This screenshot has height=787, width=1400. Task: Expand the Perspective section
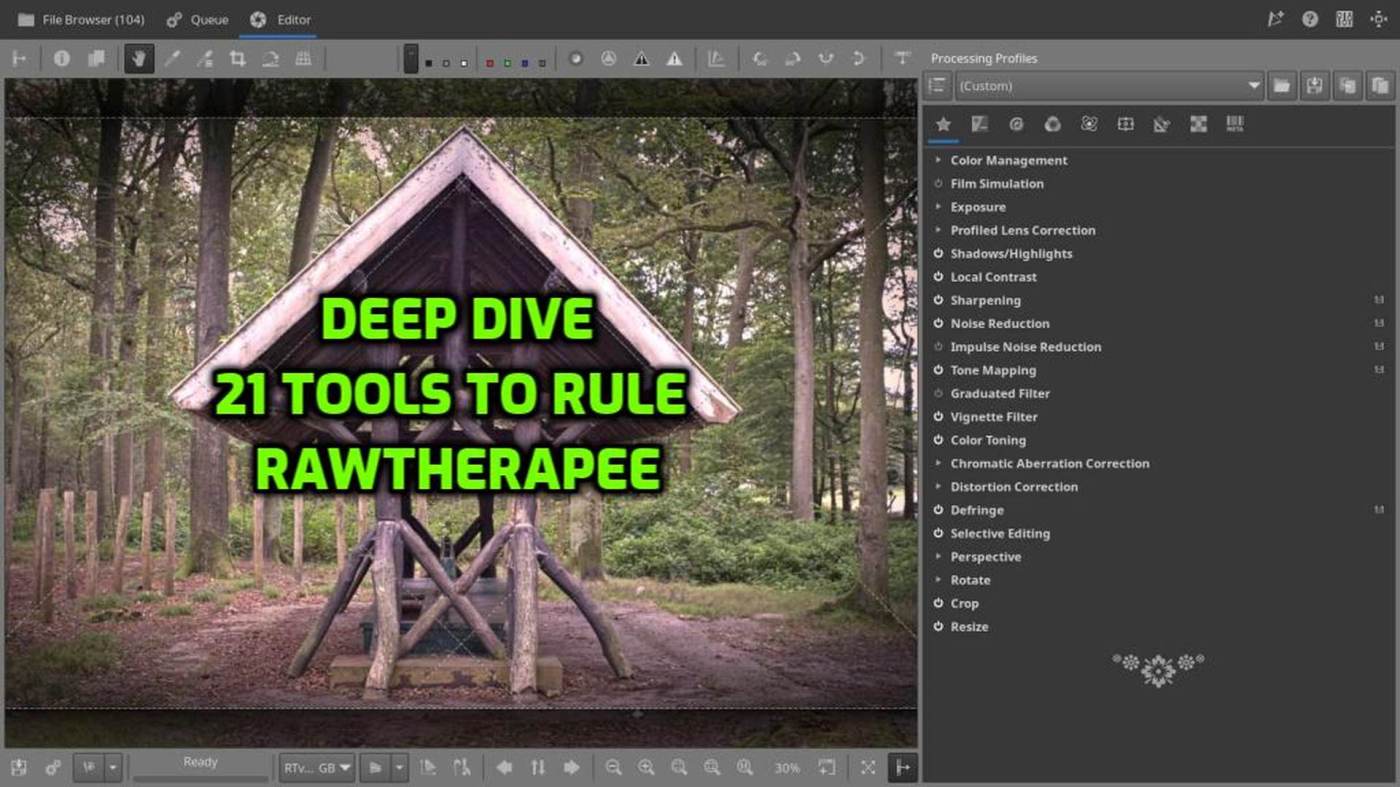pyautogui.click(x=938, y=557)
